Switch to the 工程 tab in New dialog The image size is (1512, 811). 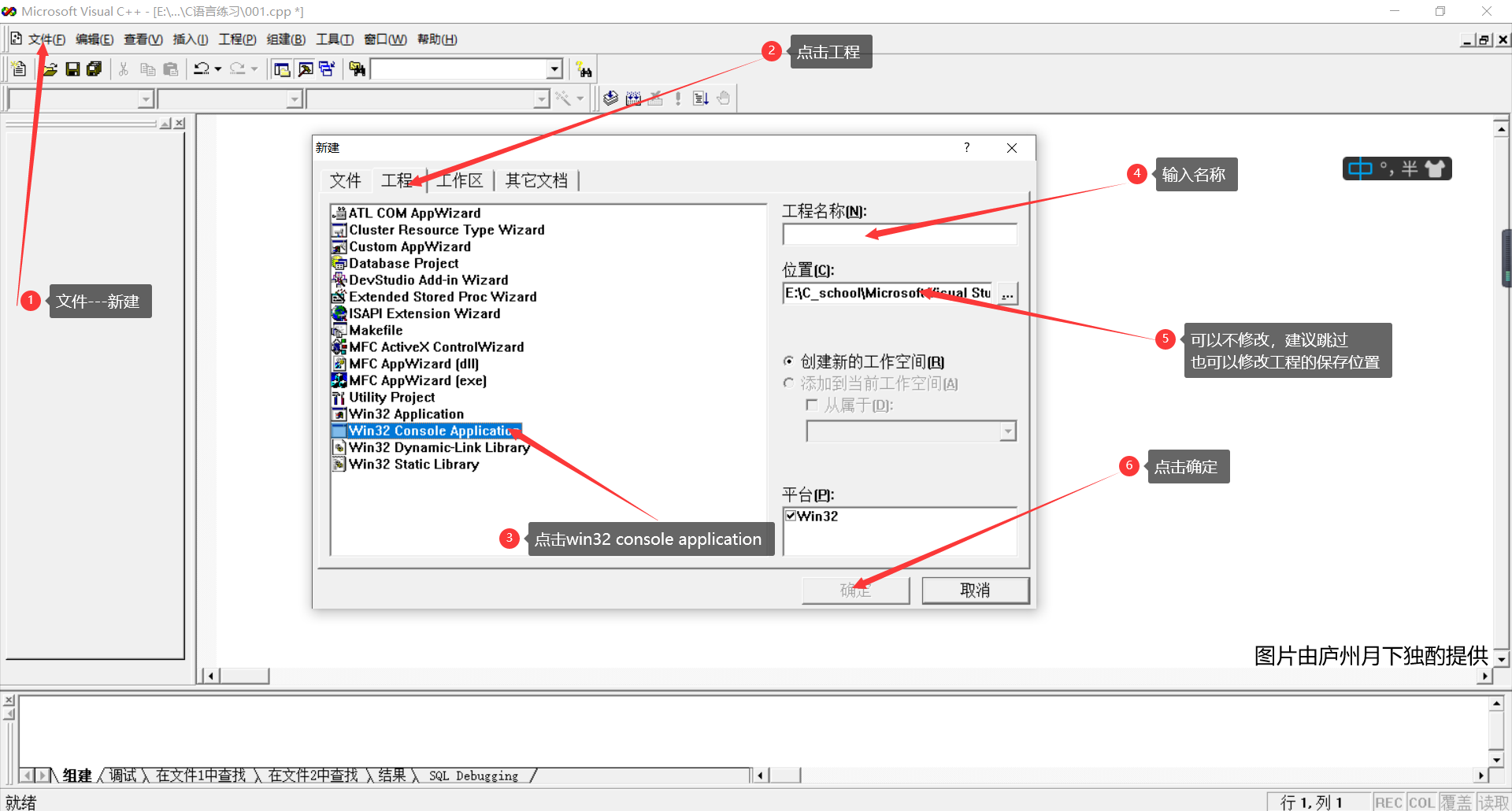pos(398,180)
